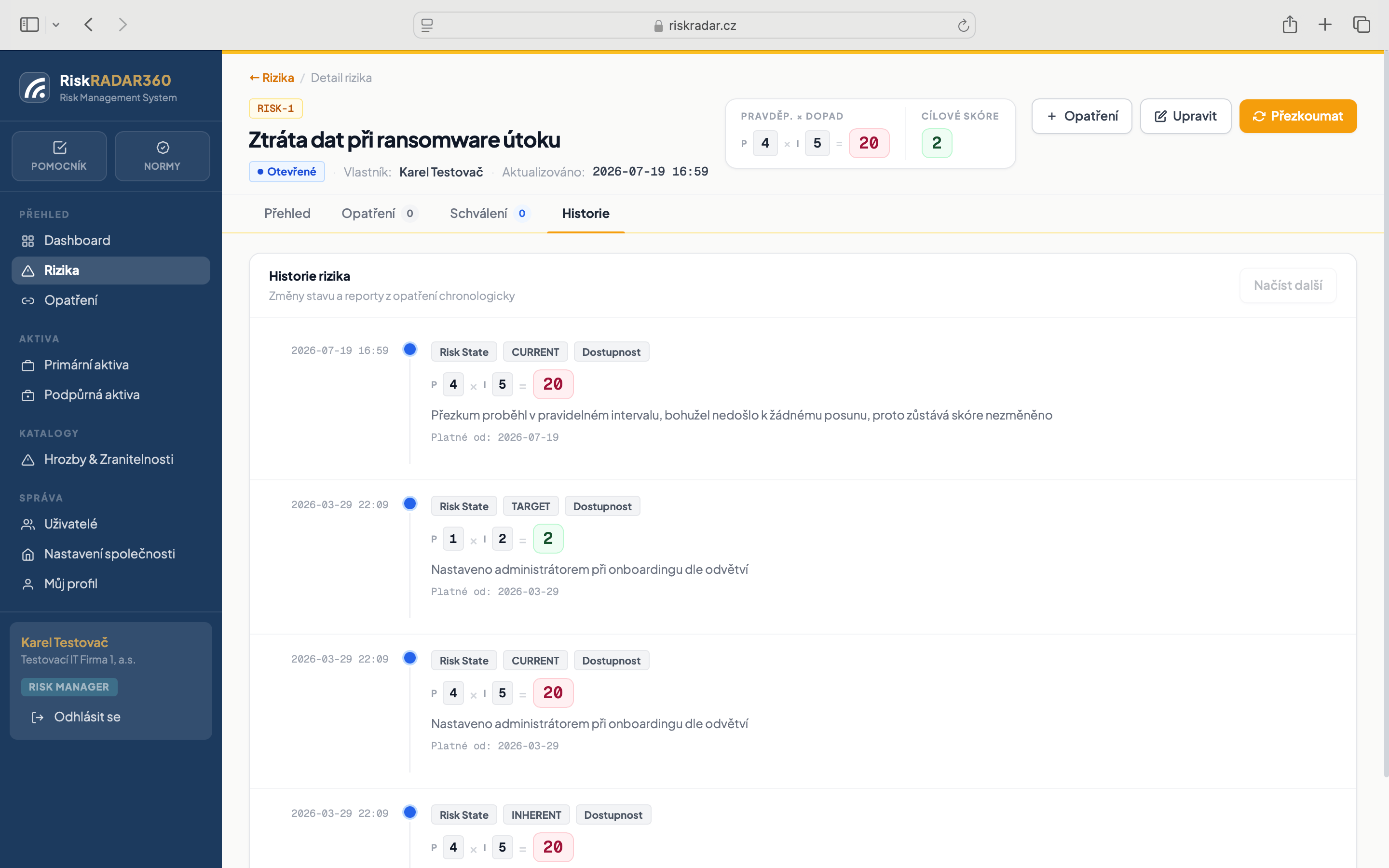
Task: Click the Hrozby & Zranitelnosti triangle icon
Action: [x=28, y=460]
